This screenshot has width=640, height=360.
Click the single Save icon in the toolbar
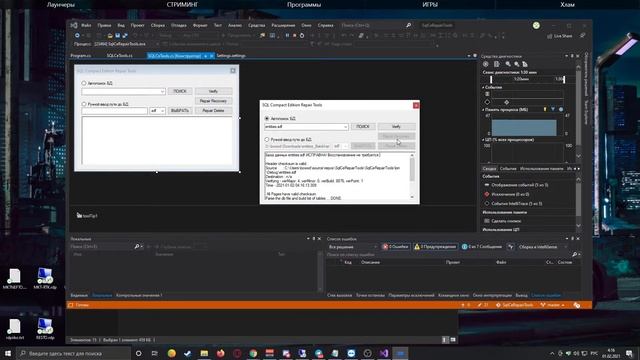[x=118, y=36]
